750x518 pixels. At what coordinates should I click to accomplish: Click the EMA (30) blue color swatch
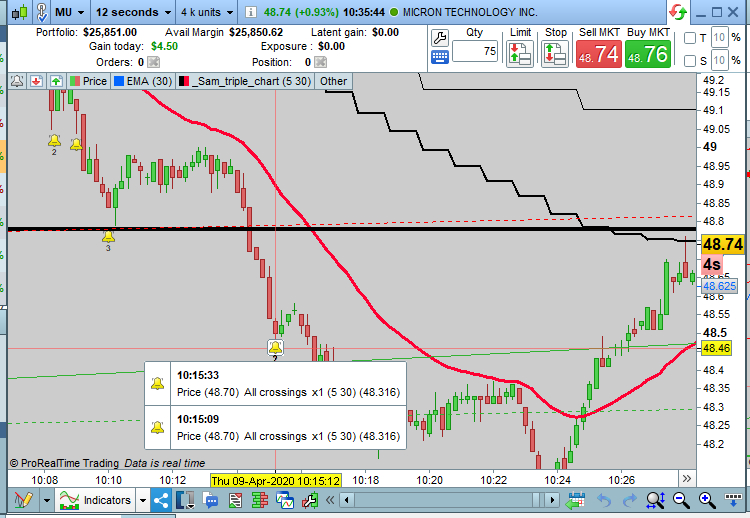[x=119, y=81]
